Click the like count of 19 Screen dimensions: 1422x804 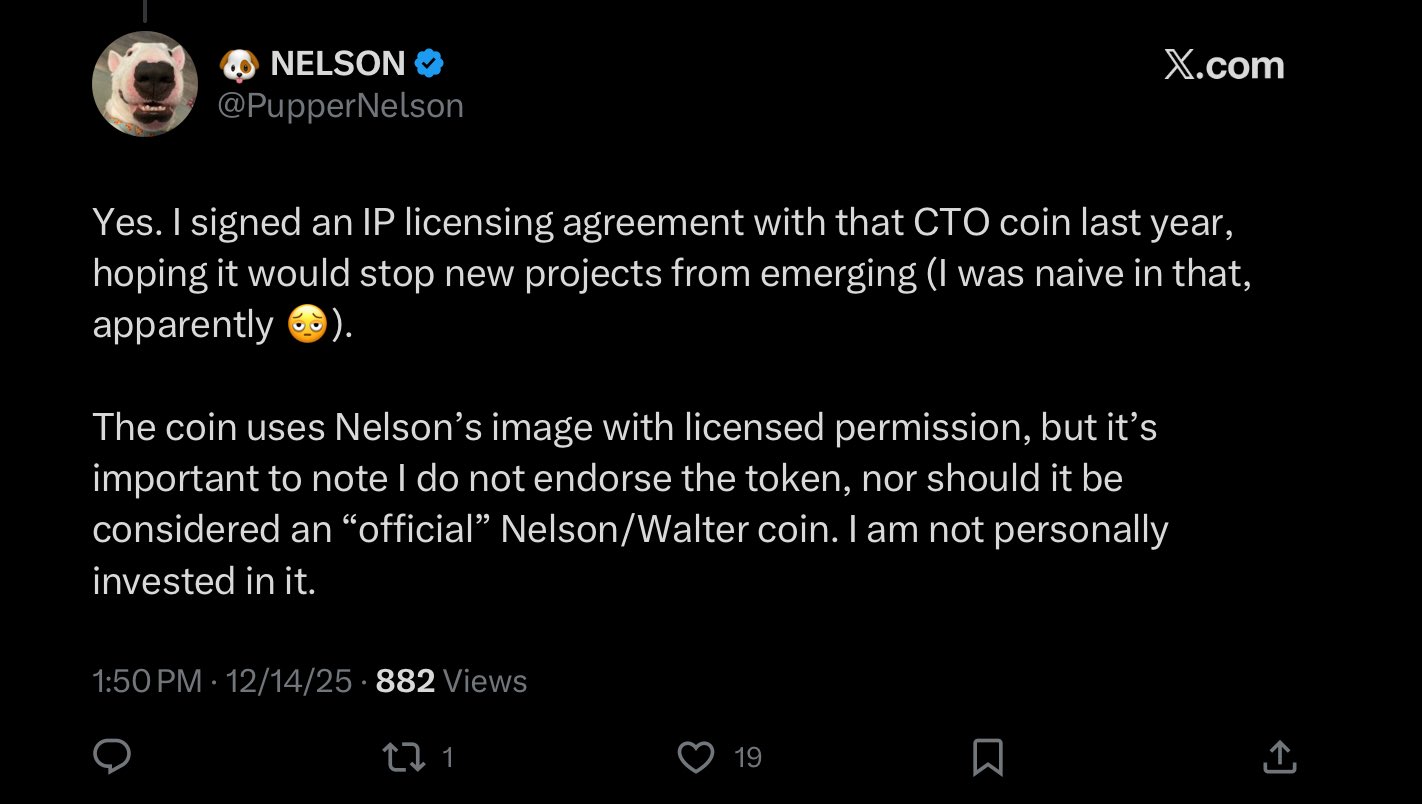pos(748,758)
